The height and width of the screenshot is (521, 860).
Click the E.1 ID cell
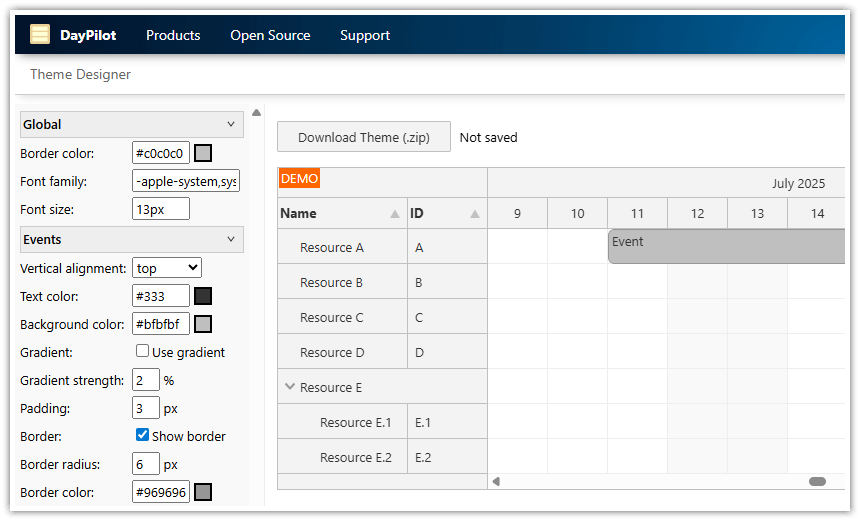[x=448, y=422]
